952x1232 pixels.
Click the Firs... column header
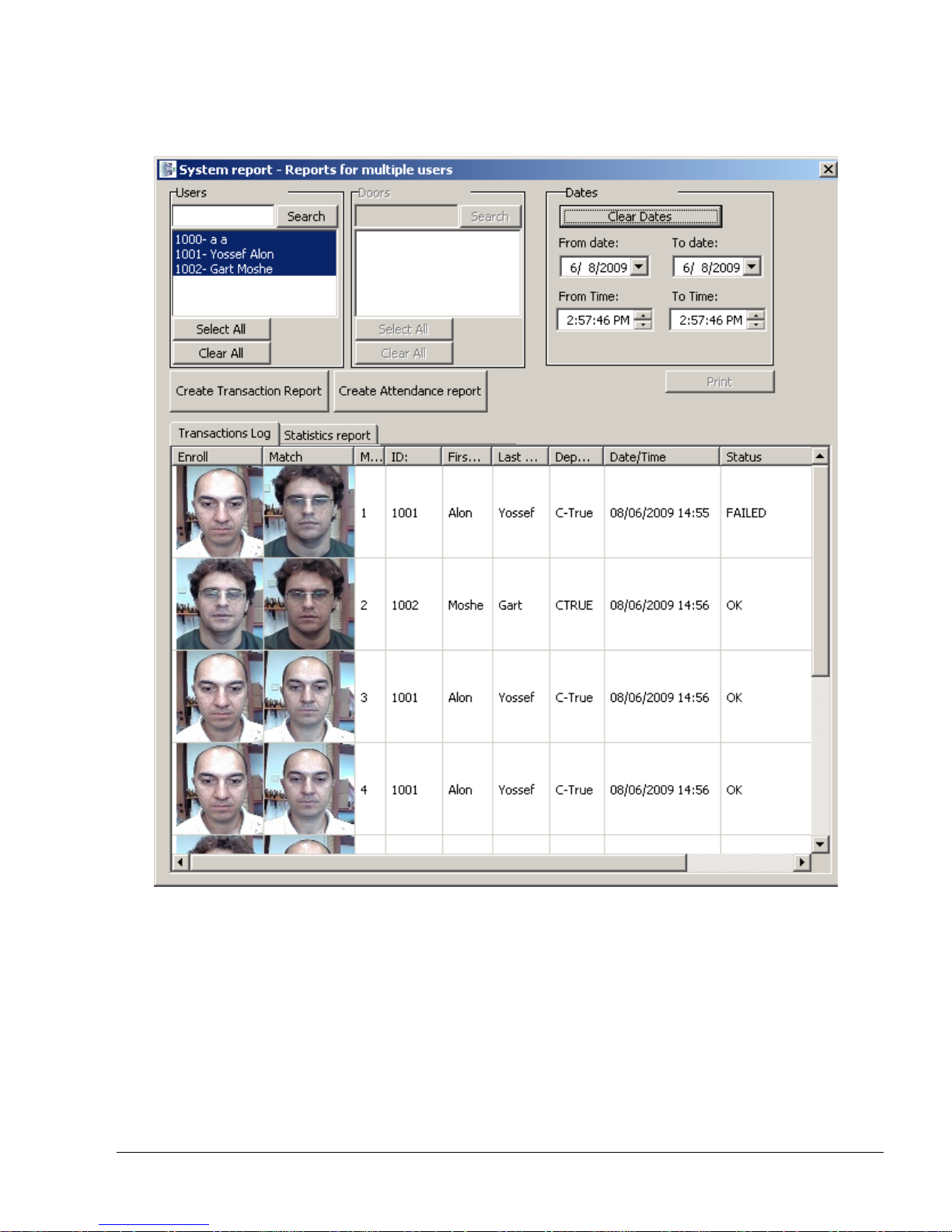(x=467, y=456)
